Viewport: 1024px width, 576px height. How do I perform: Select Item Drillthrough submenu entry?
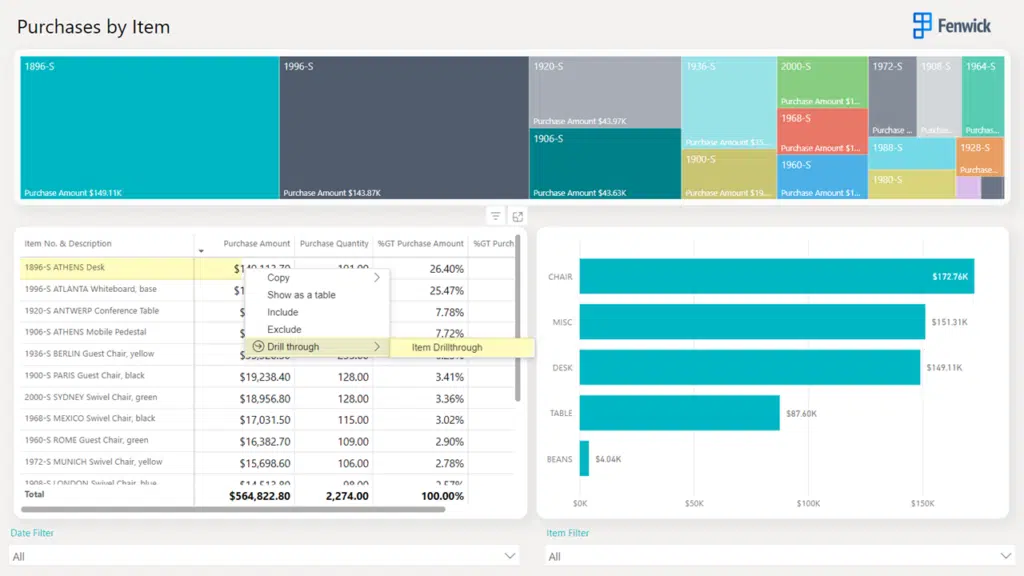[x=447, y=347]
